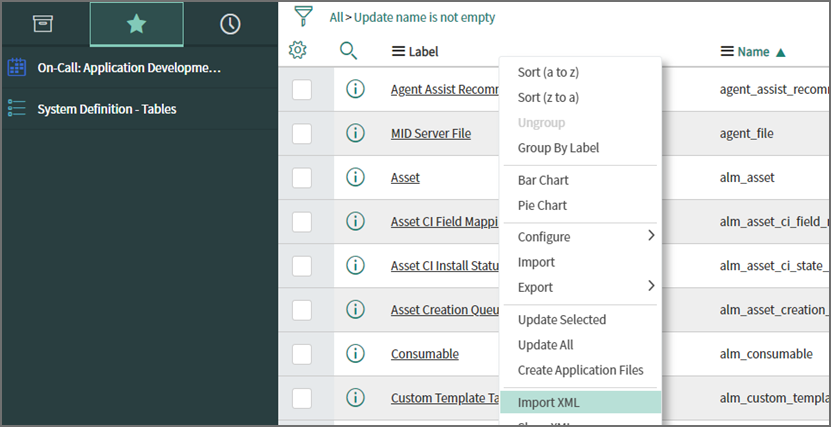Open list personalization gear icon
The height and width of the screenshot is (427, 831).
click(x=297, y=51)
